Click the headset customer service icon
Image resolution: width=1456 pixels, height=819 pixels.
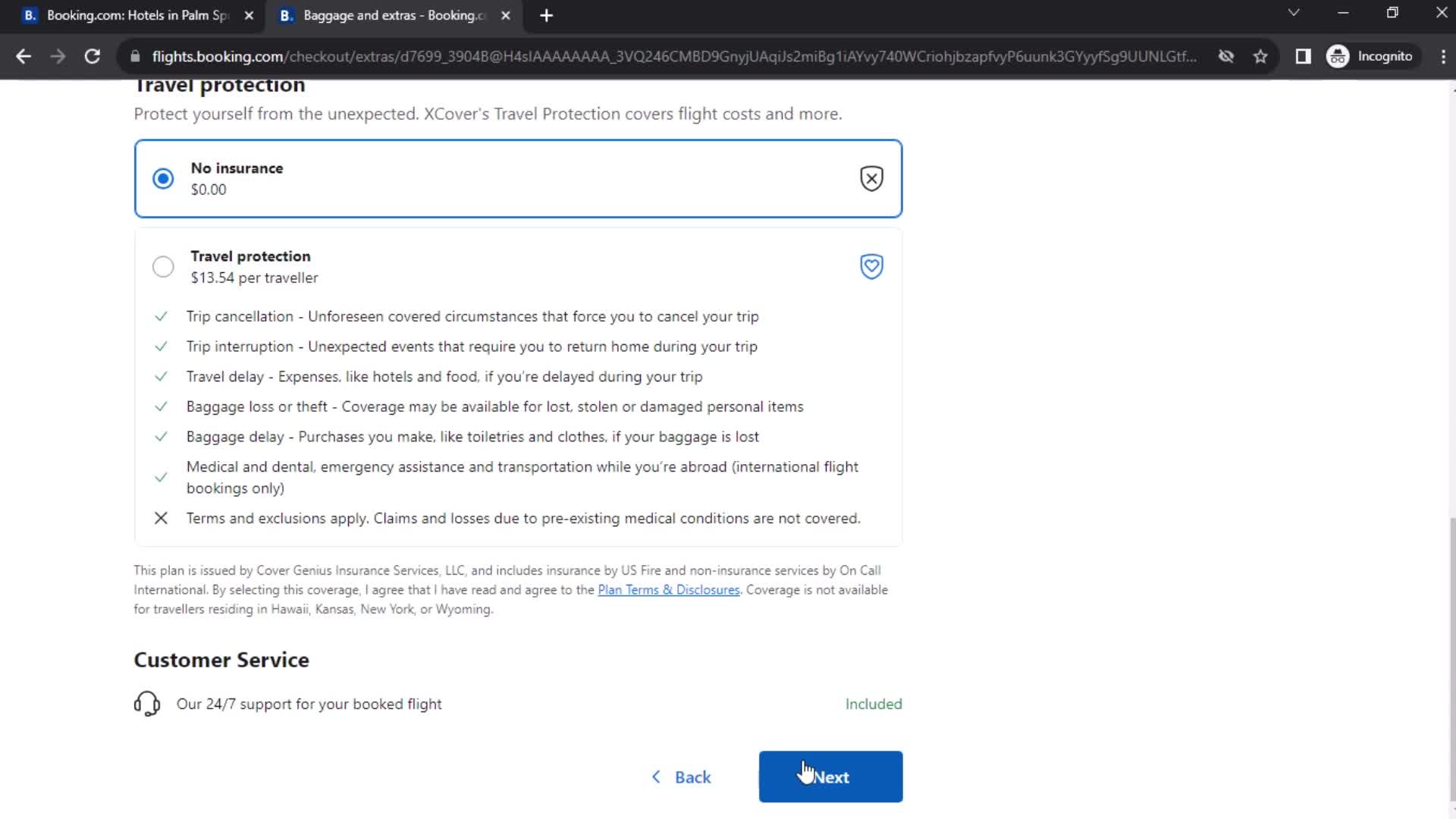(147, 703)
